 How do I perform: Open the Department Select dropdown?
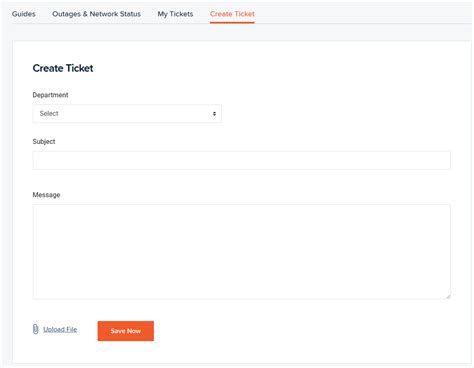(x=127, y=114)
